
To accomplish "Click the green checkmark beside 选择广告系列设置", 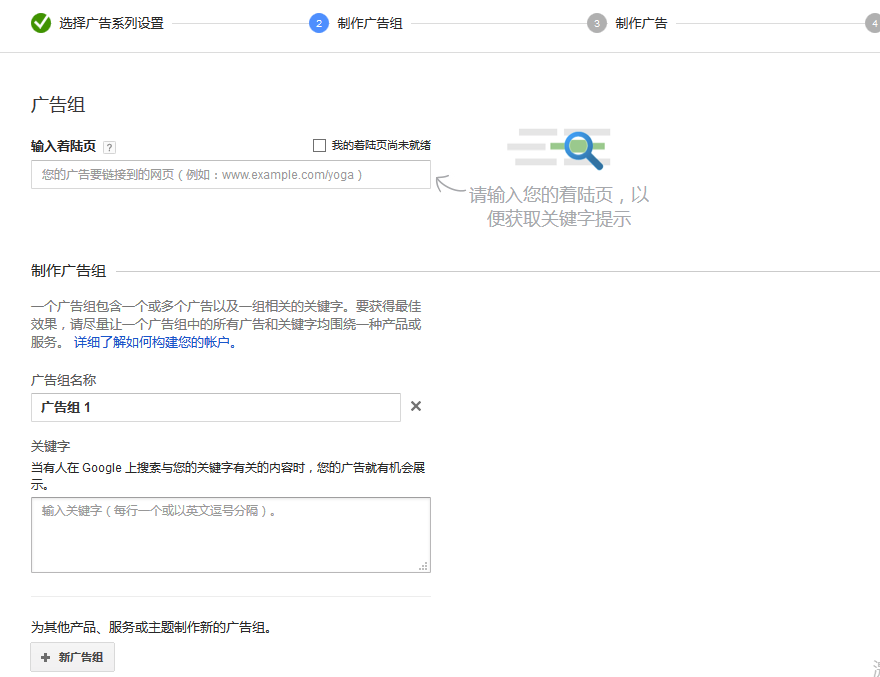I will coord(41,22).
